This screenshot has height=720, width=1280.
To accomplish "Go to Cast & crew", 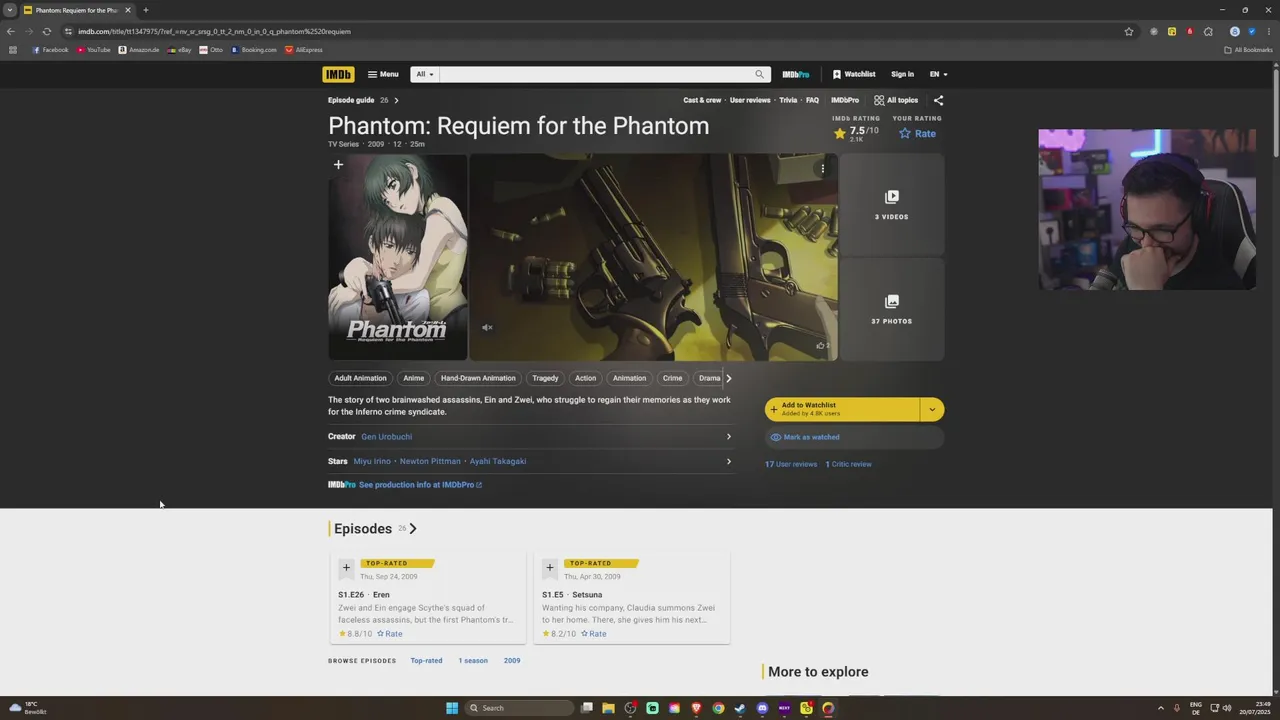I will click(x=702, y=100).
